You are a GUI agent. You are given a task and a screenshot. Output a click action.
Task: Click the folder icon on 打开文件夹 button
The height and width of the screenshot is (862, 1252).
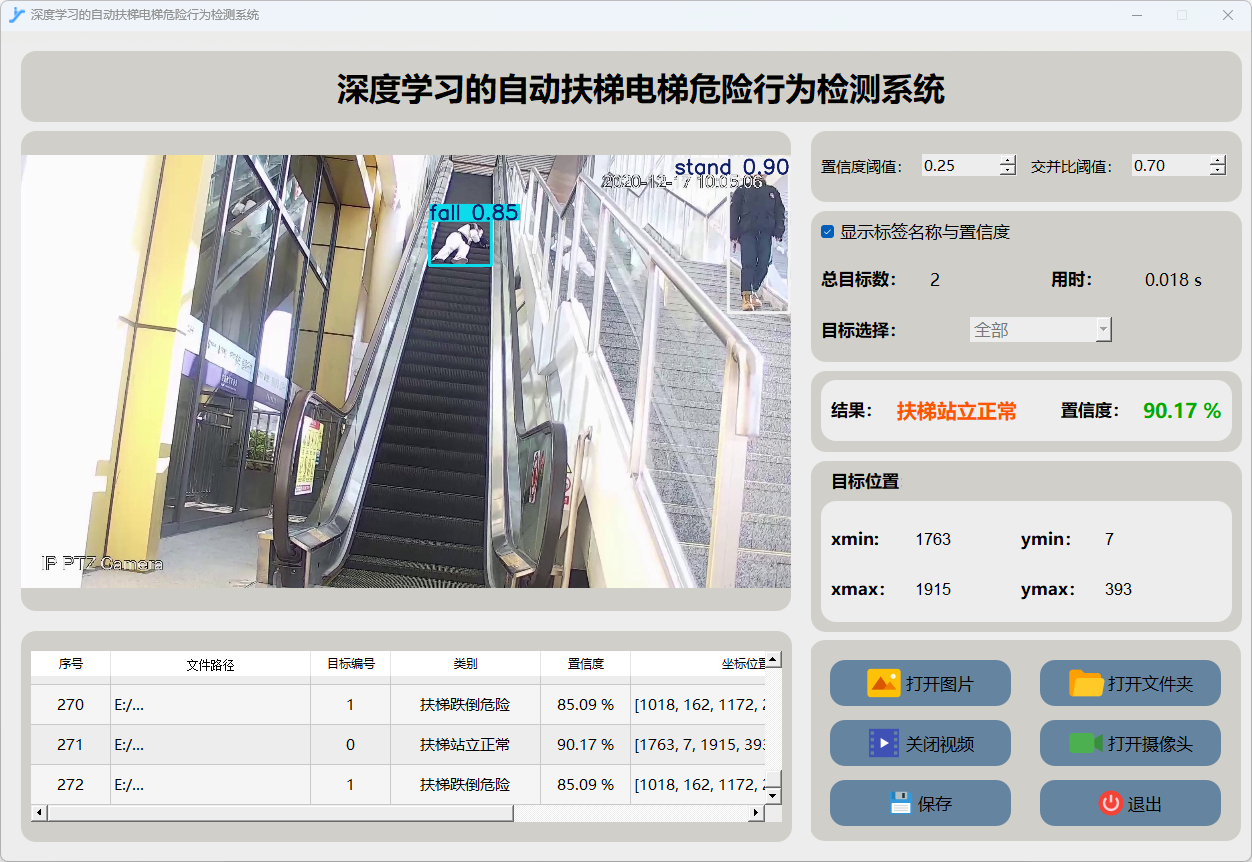[1086, 684]
